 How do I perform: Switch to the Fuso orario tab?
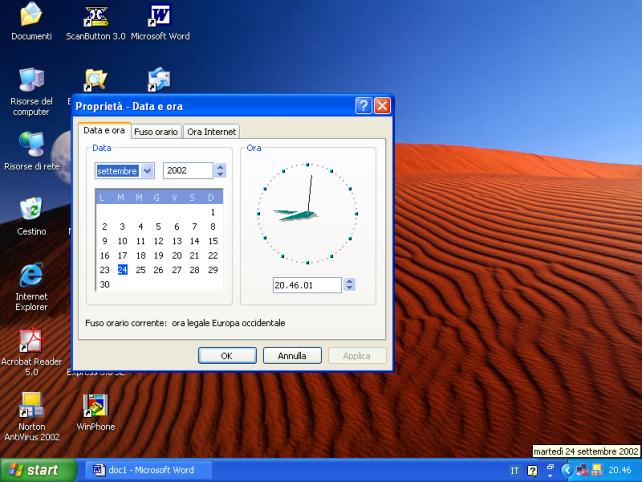click(x=156, y=132)
